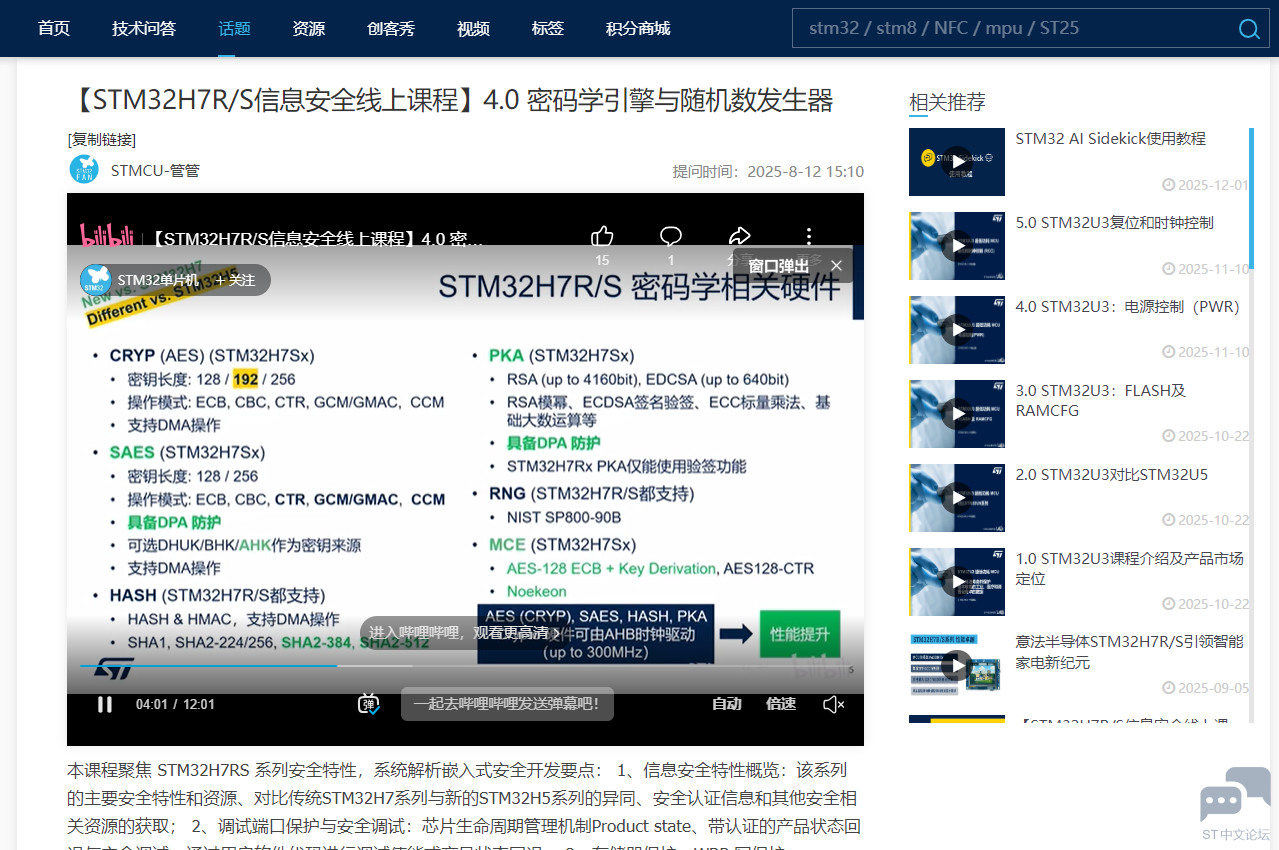The width and height of the screenshot is (1279, 850).
Task: Open 积分商城 in the navigation bar
Action: (x=638, y=28)
